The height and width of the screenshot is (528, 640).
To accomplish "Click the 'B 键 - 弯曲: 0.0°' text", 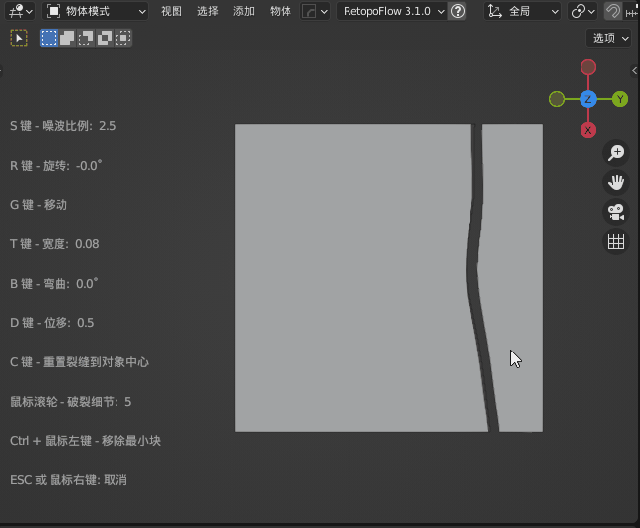I will pos(54,284).
